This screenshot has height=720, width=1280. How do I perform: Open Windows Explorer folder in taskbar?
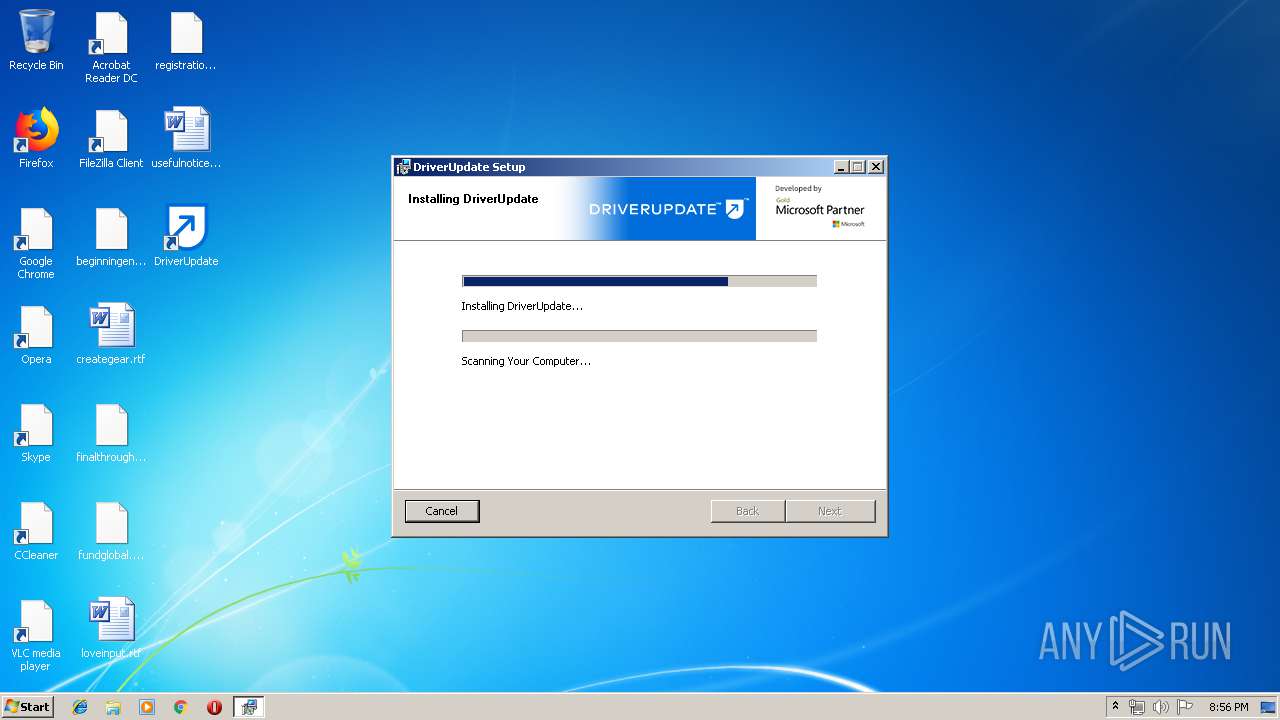113,707
